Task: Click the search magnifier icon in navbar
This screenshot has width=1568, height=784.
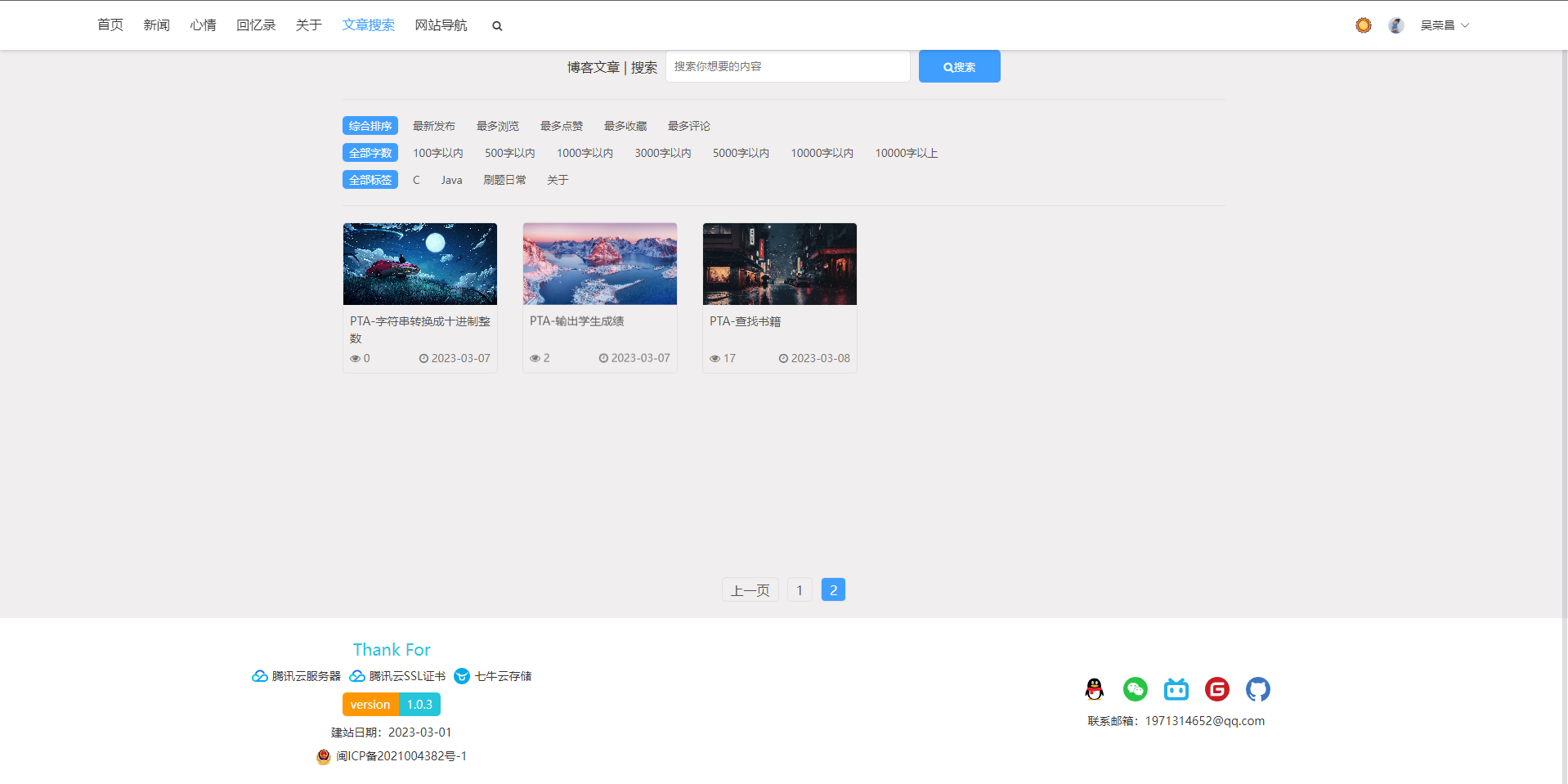Action: tap(497, 26)
